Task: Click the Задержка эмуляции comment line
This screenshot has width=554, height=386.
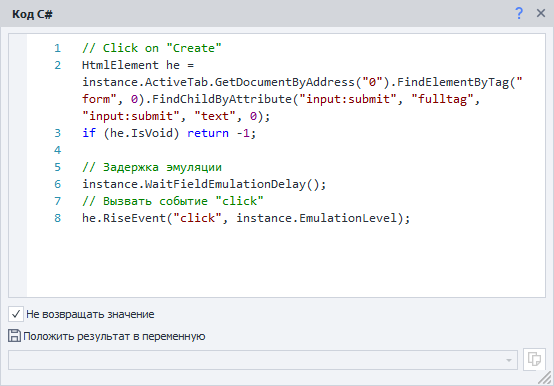Action: [x=152, y=167]
